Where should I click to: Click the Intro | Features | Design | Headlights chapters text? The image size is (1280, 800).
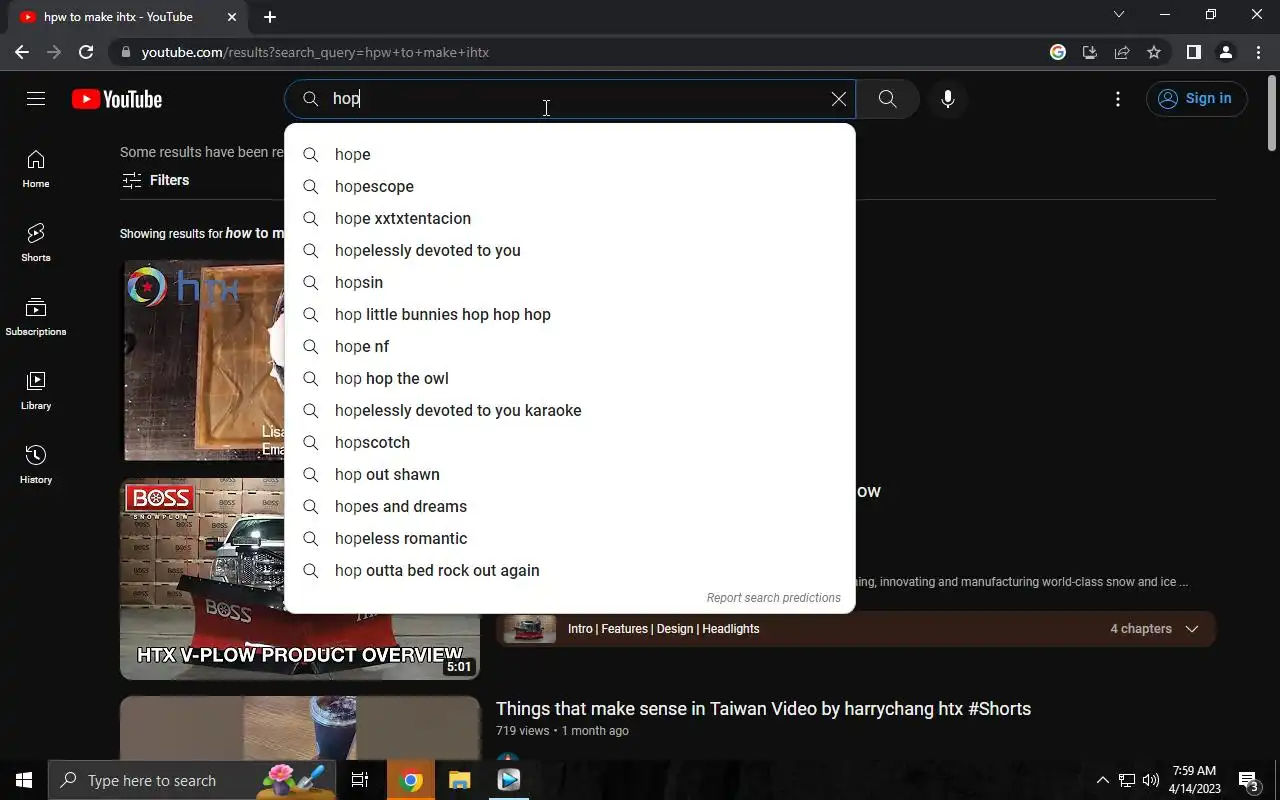pyautogui.click(x=663, y=629)
